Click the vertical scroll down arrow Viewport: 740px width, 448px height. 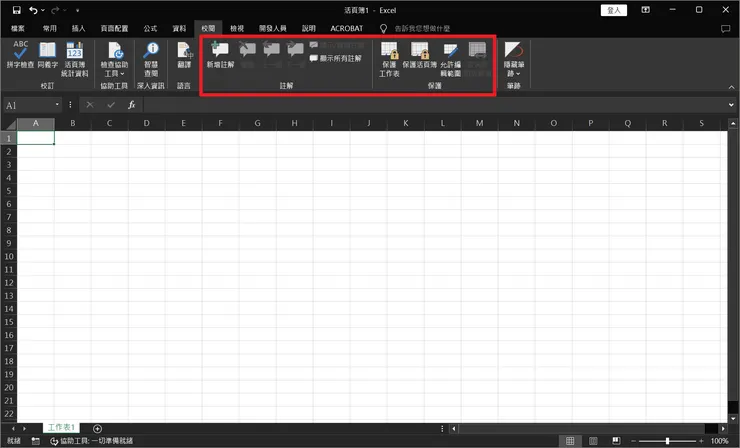[732, 418]
